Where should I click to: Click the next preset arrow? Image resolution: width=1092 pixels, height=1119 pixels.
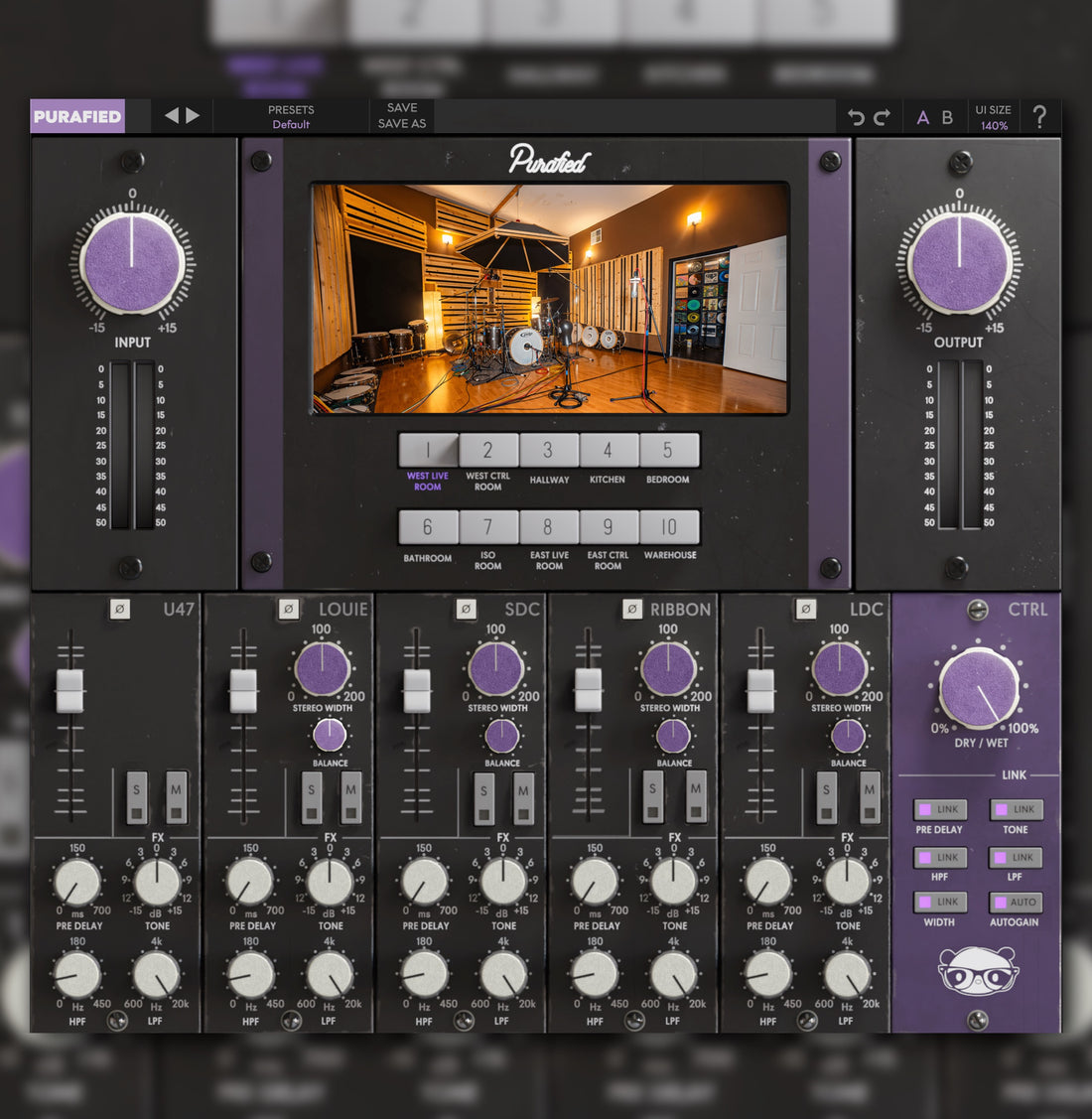191,116
